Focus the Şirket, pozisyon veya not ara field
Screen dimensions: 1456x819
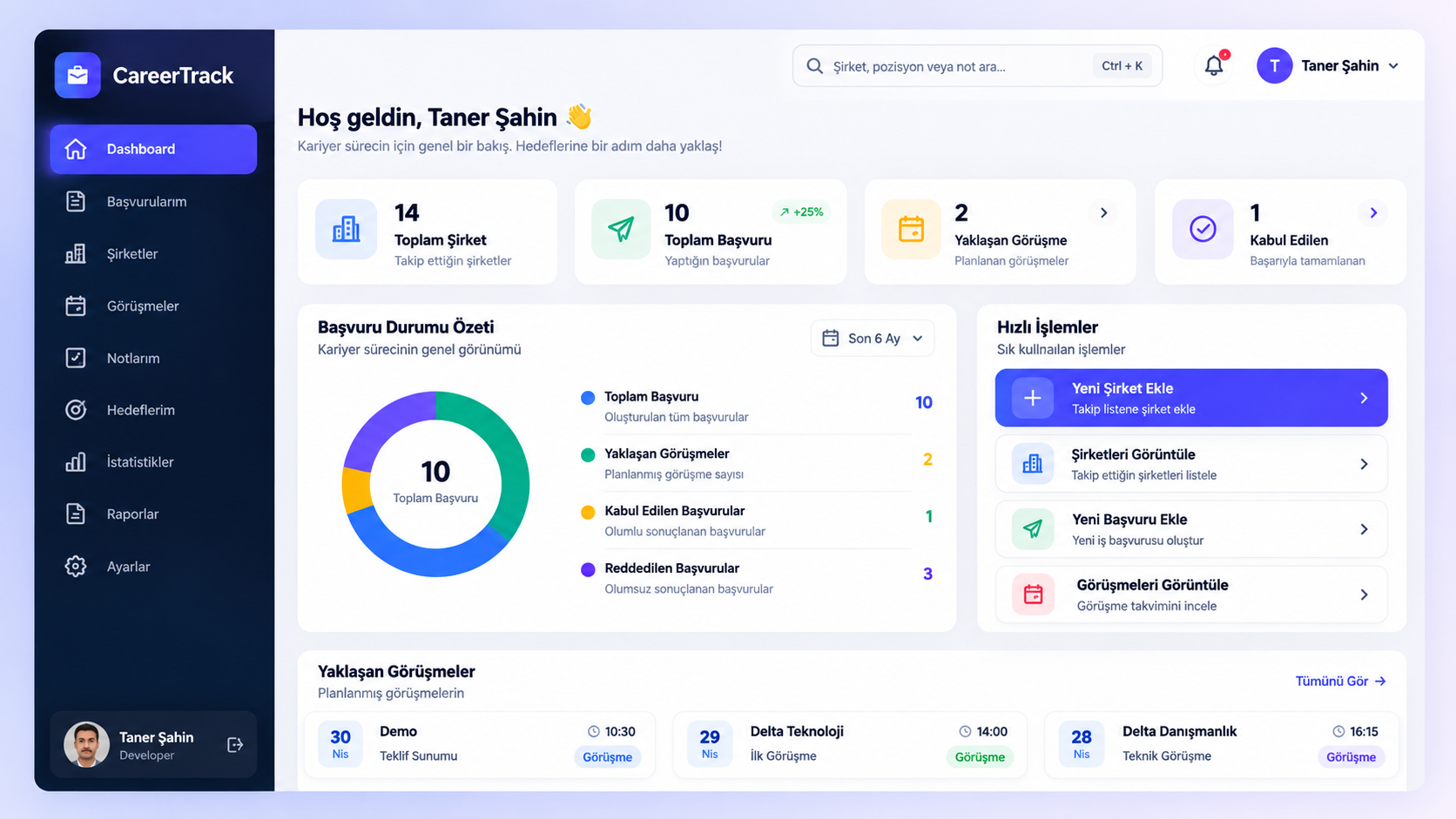(x=977, y=66)
